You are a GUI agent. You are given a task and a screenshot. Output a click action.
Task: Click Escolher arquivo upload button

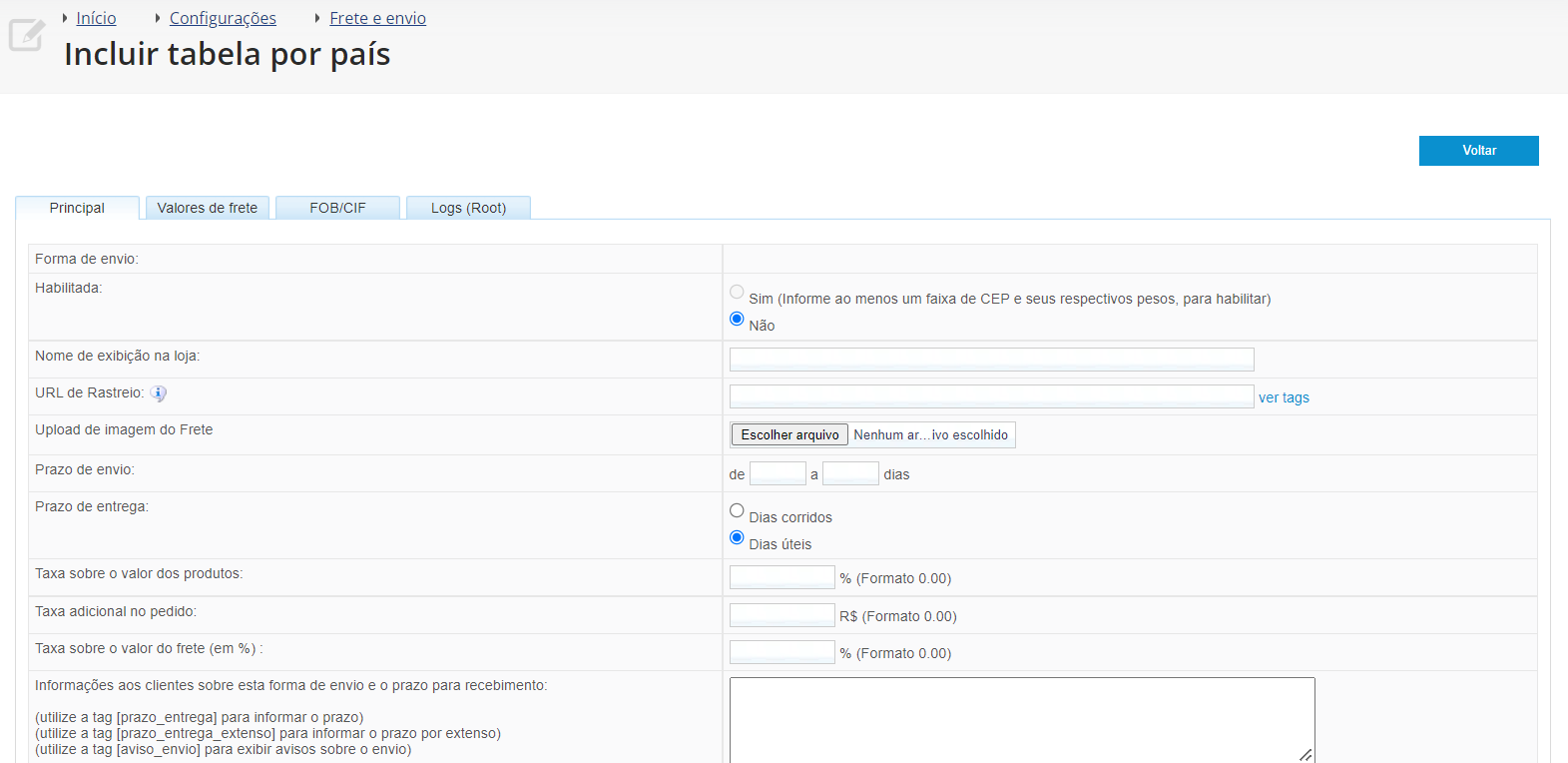pos(789,434)
